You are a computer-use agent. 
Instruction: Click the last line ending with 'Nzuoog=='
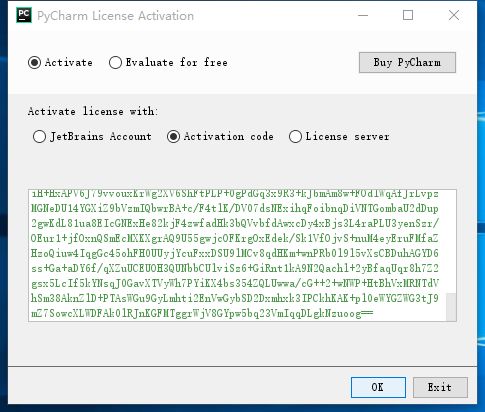click(x=202, y=314)
